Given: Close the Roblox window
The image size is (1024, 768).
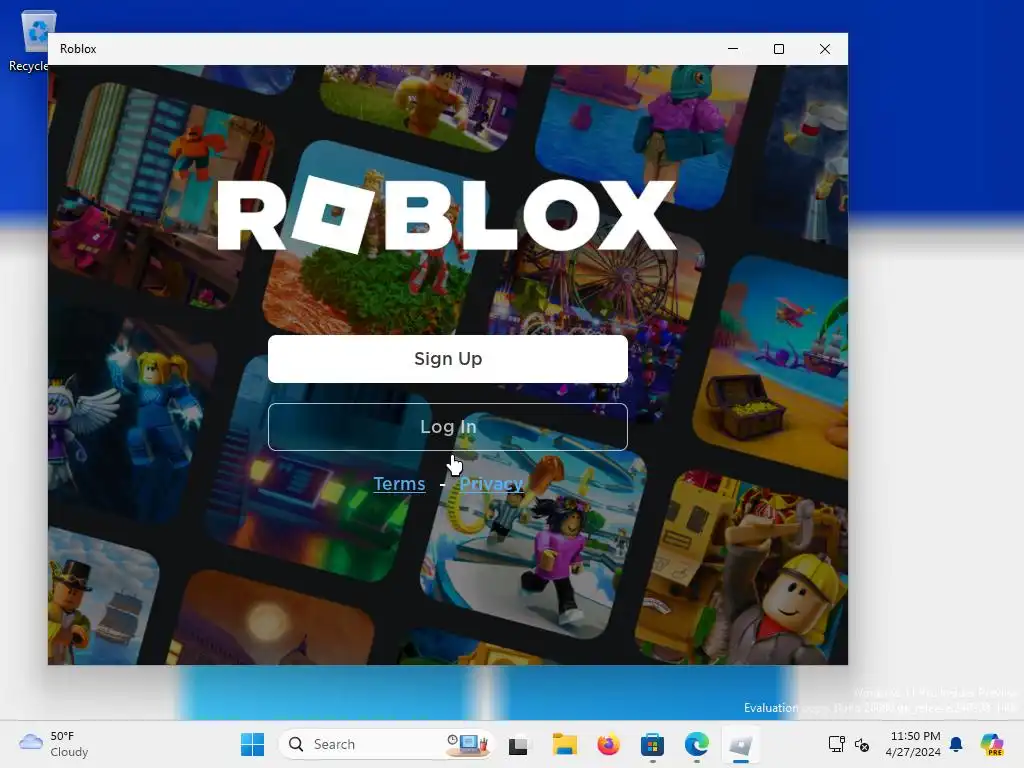Looking at the screenshot, I should 825,49.
